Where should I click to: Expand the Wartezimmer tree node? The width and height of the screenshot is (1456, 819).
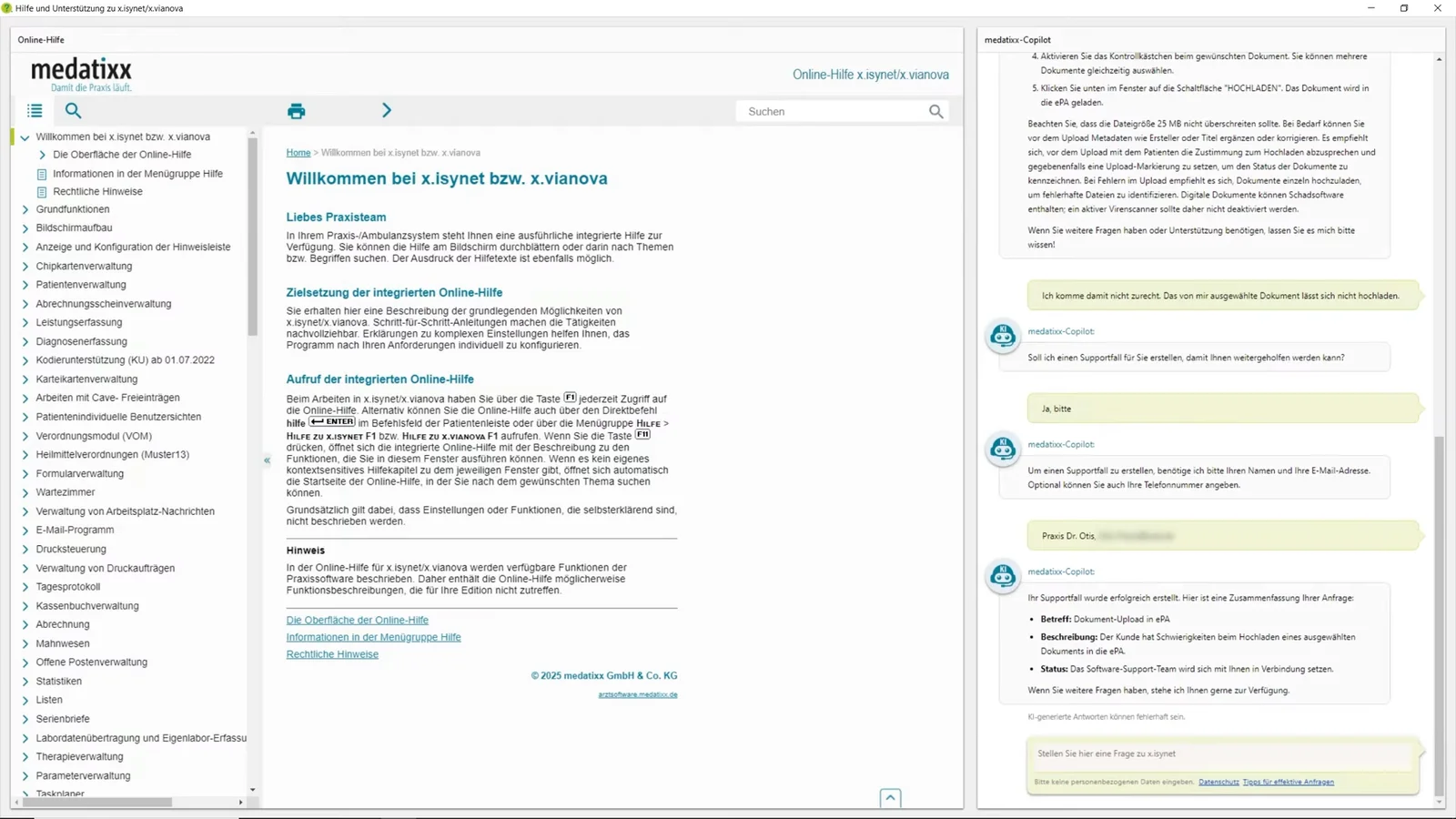25,492
